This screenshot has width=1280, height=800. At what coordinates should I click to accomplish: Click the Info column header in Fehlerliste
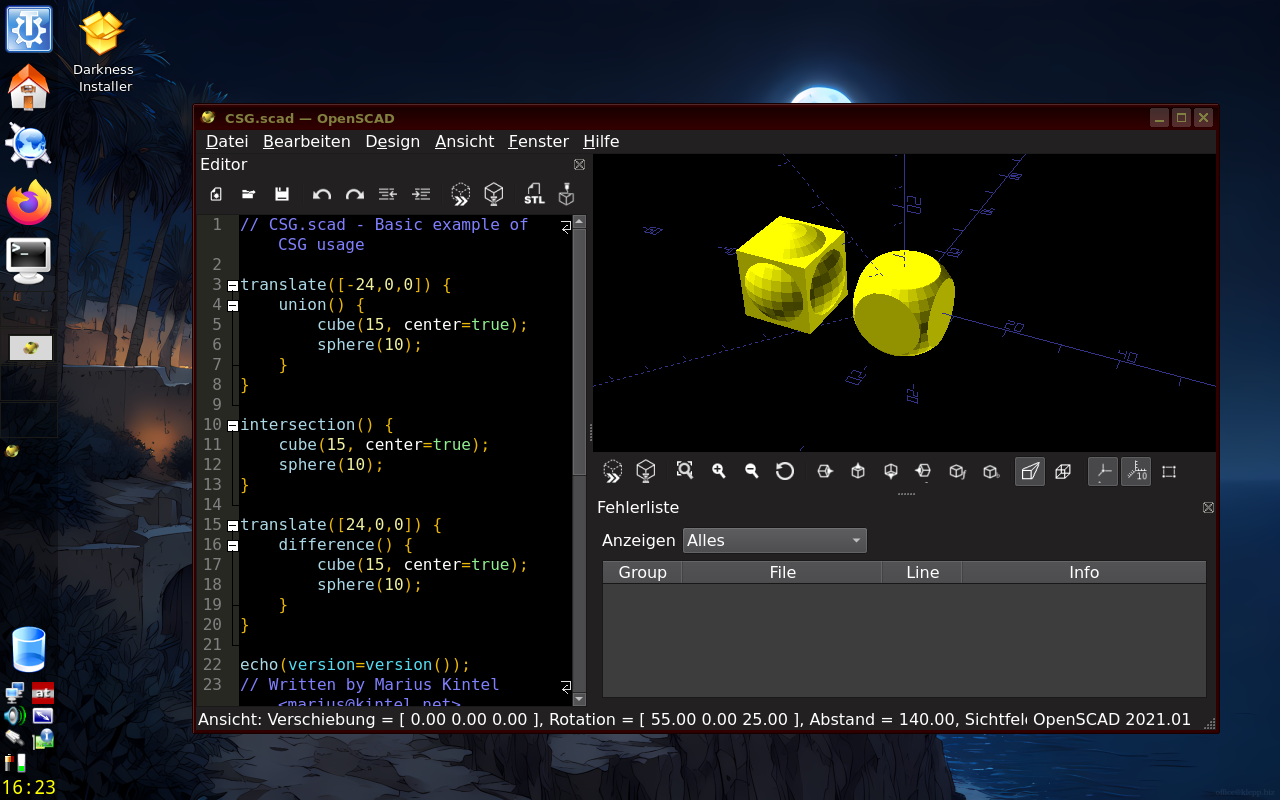1084,573
